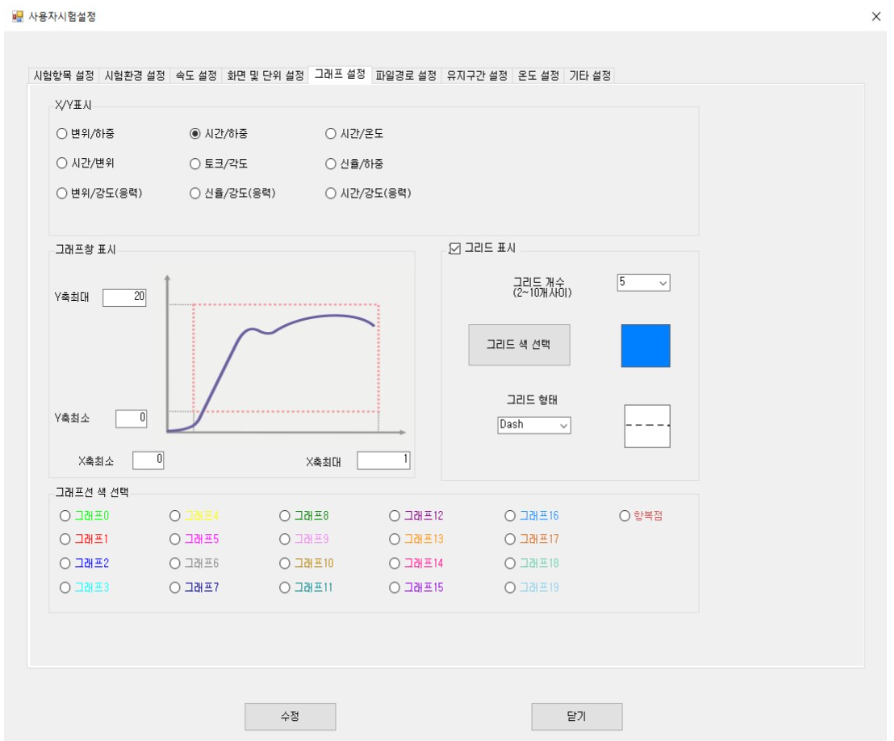
Task: Select the 항복점 color radio
Action: click(641, 516)
